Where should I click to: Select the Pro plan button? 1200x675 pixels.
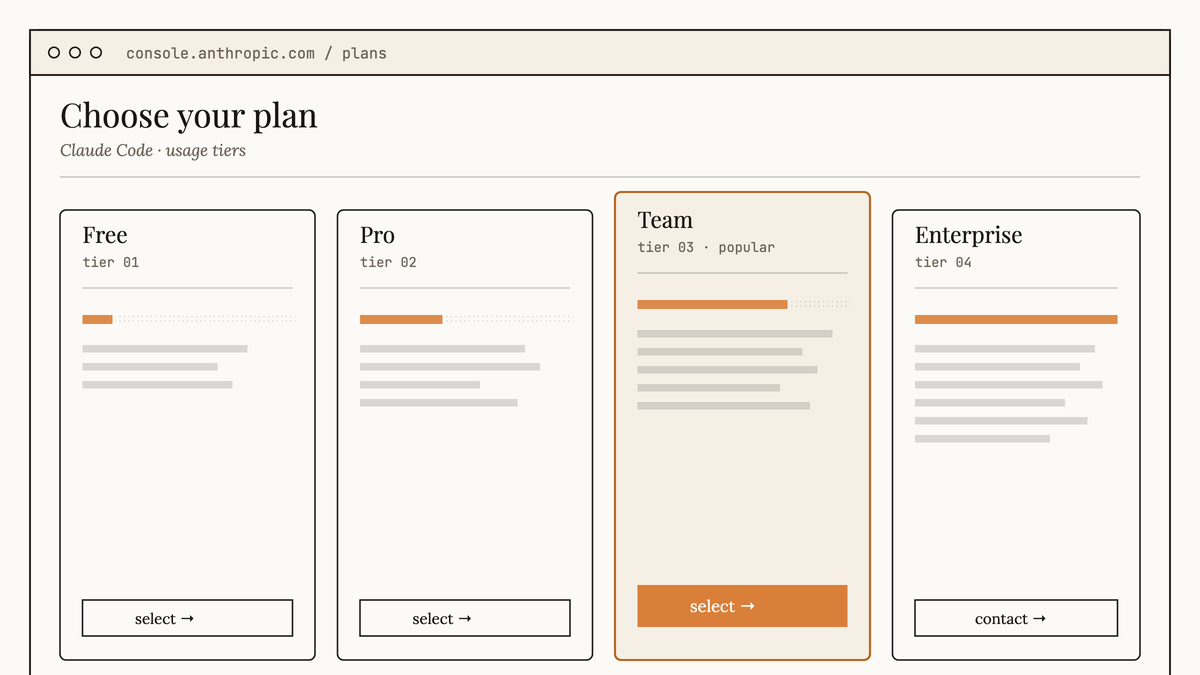tap(465, 618)
